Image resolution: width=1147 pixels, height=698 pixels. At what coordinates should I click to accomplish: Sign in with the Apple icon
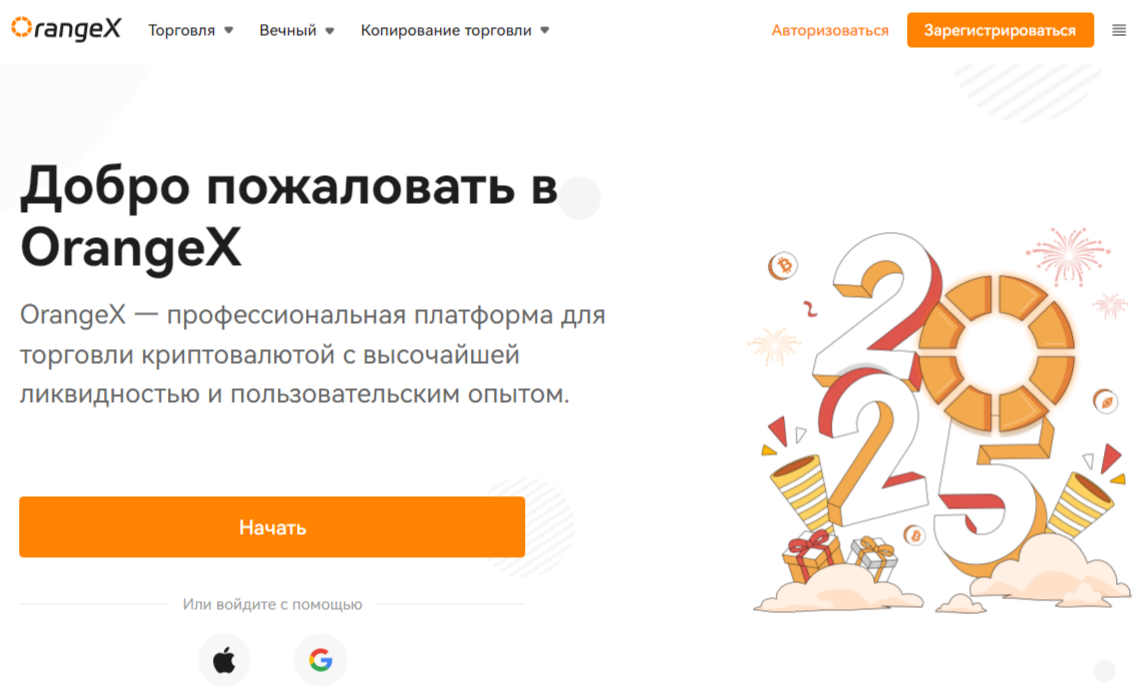pos(225,660)
